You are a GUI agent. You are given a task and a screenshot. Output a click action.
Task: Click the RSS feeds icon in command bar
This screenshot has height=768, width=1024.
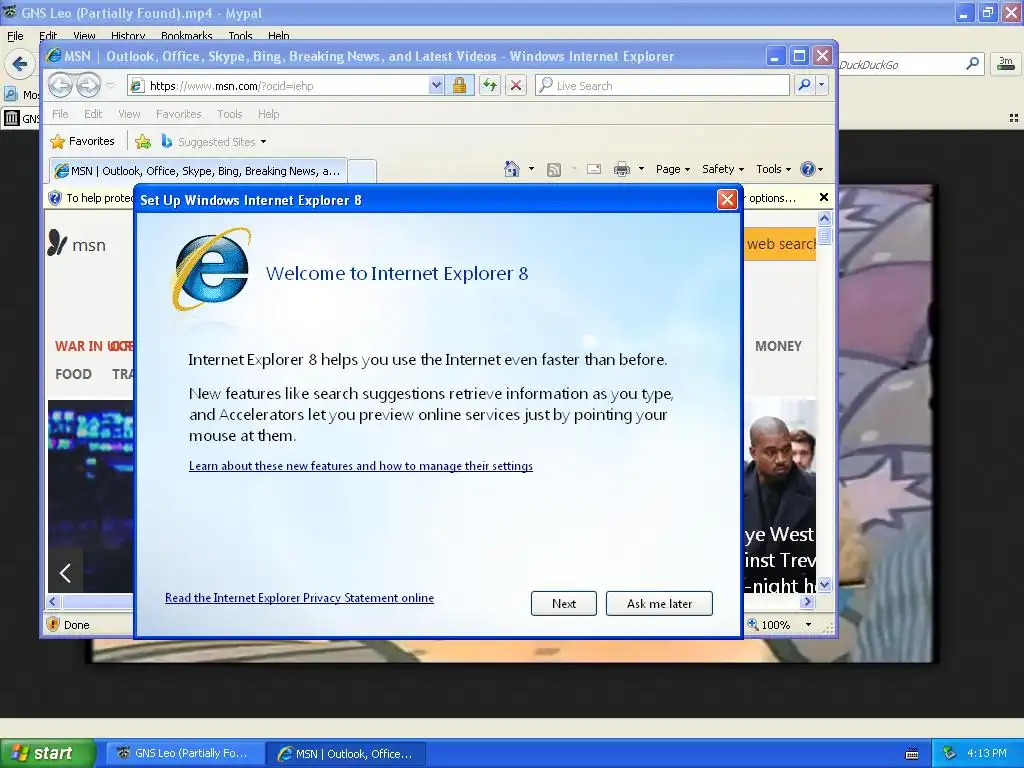(x=554, y=170)
